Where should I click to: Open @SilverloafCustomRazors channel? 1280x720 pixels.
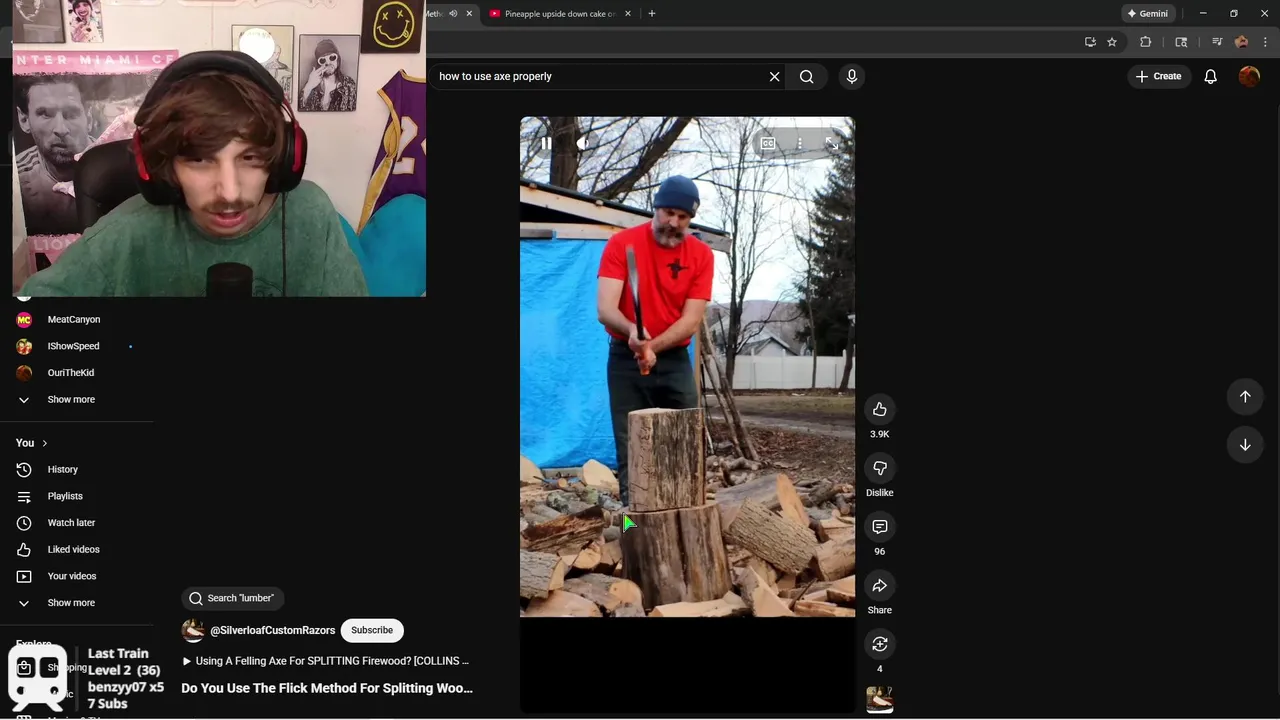pos(272,631)
